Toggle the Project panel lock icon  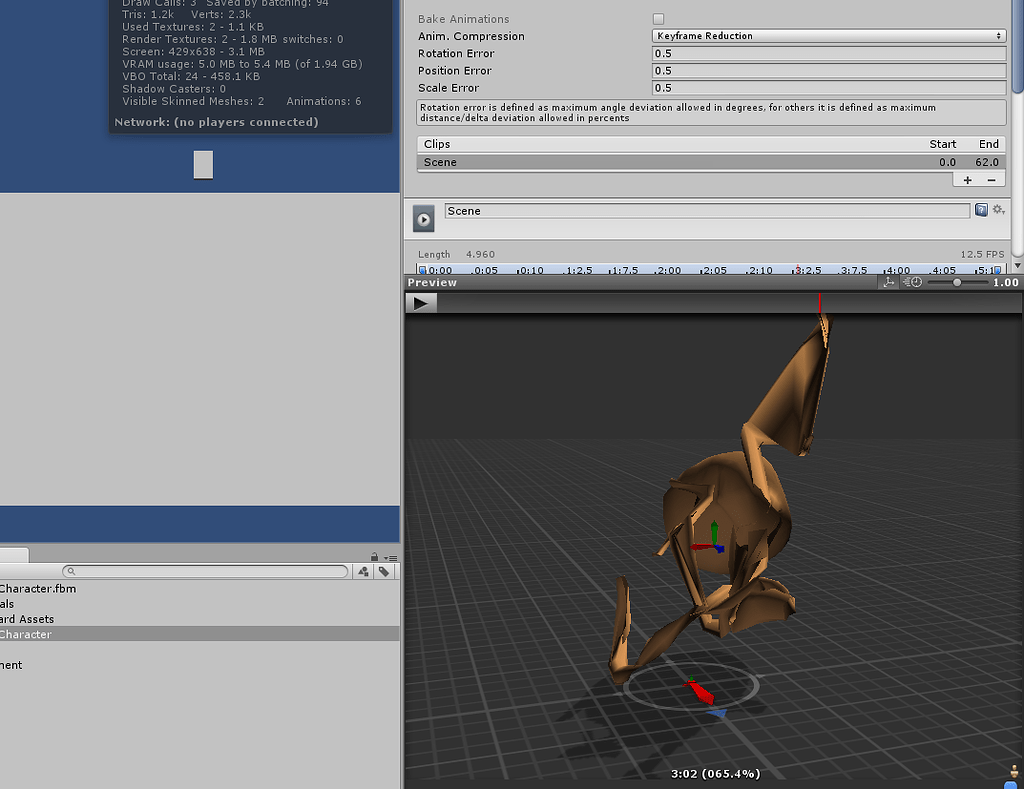(374, 557)
